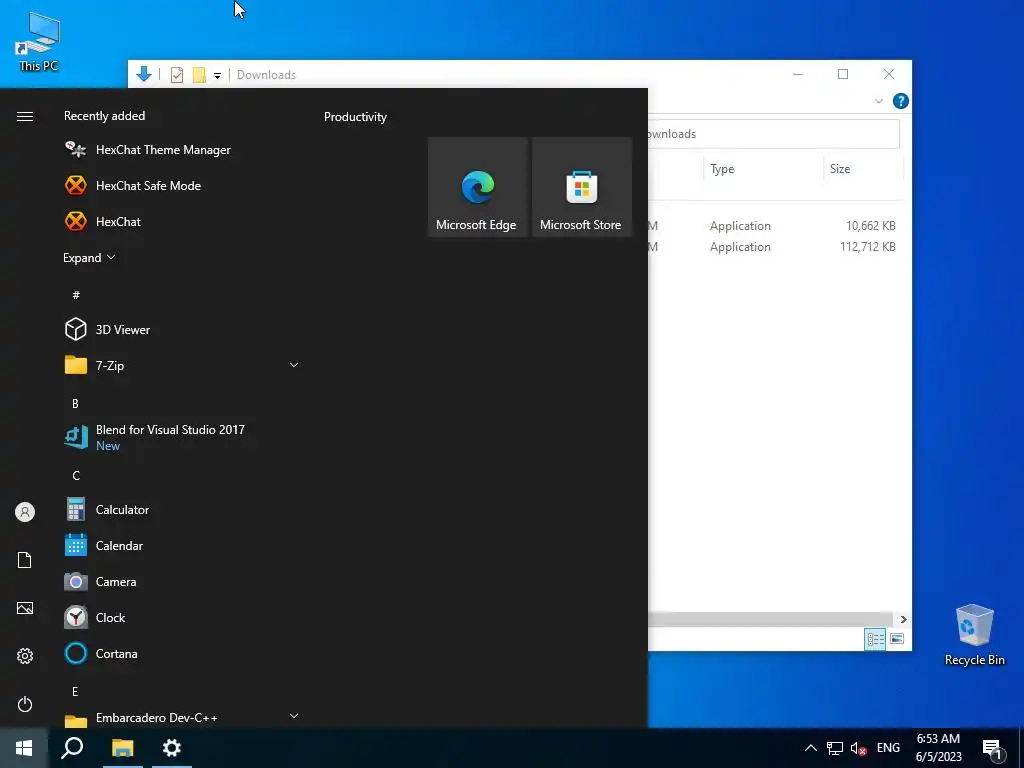
Task: Click the Recently added heading
Action: pyautogui.click(x=104, y=116)
